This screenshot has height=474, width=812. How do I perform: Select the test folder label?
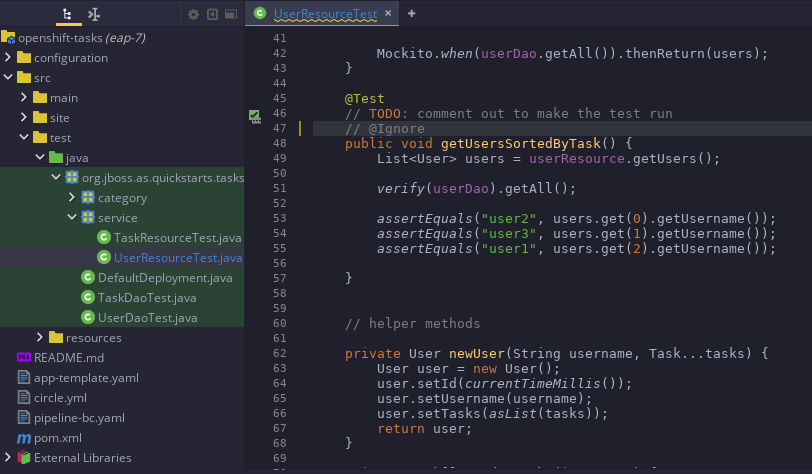pos(61,138)
